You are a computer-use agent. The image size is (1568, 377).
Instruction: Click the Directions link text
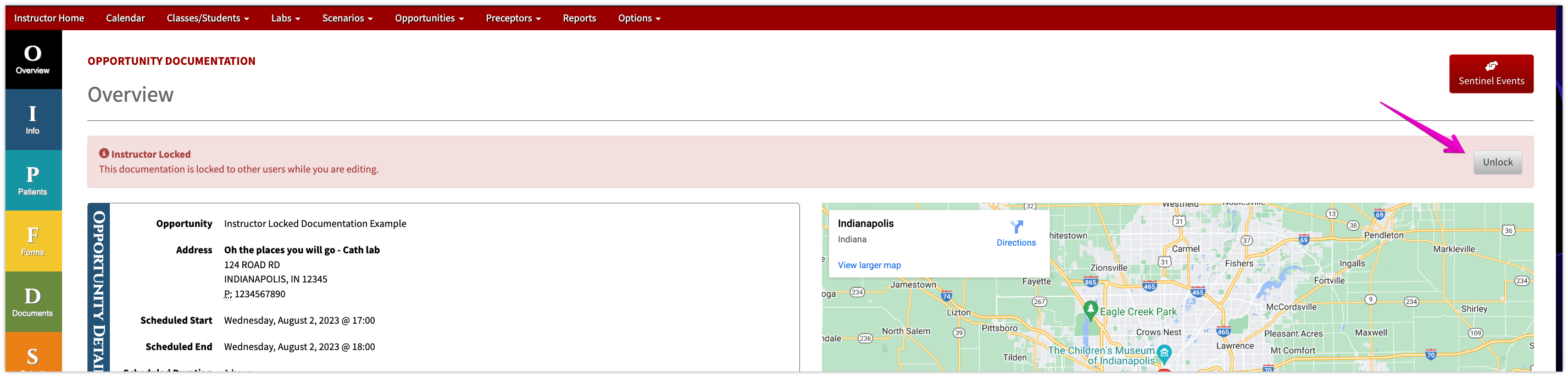[x=1015, y=242]
